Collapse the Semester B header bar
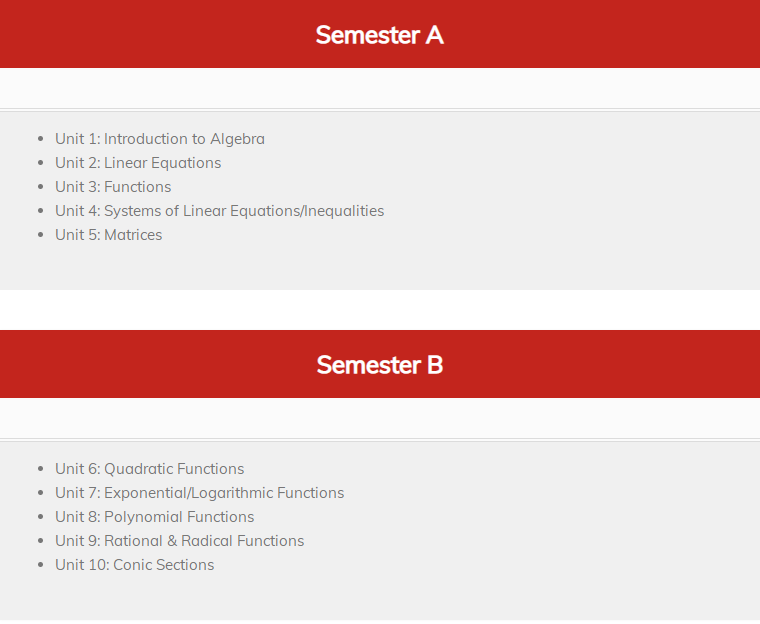 tap(380, 364)
